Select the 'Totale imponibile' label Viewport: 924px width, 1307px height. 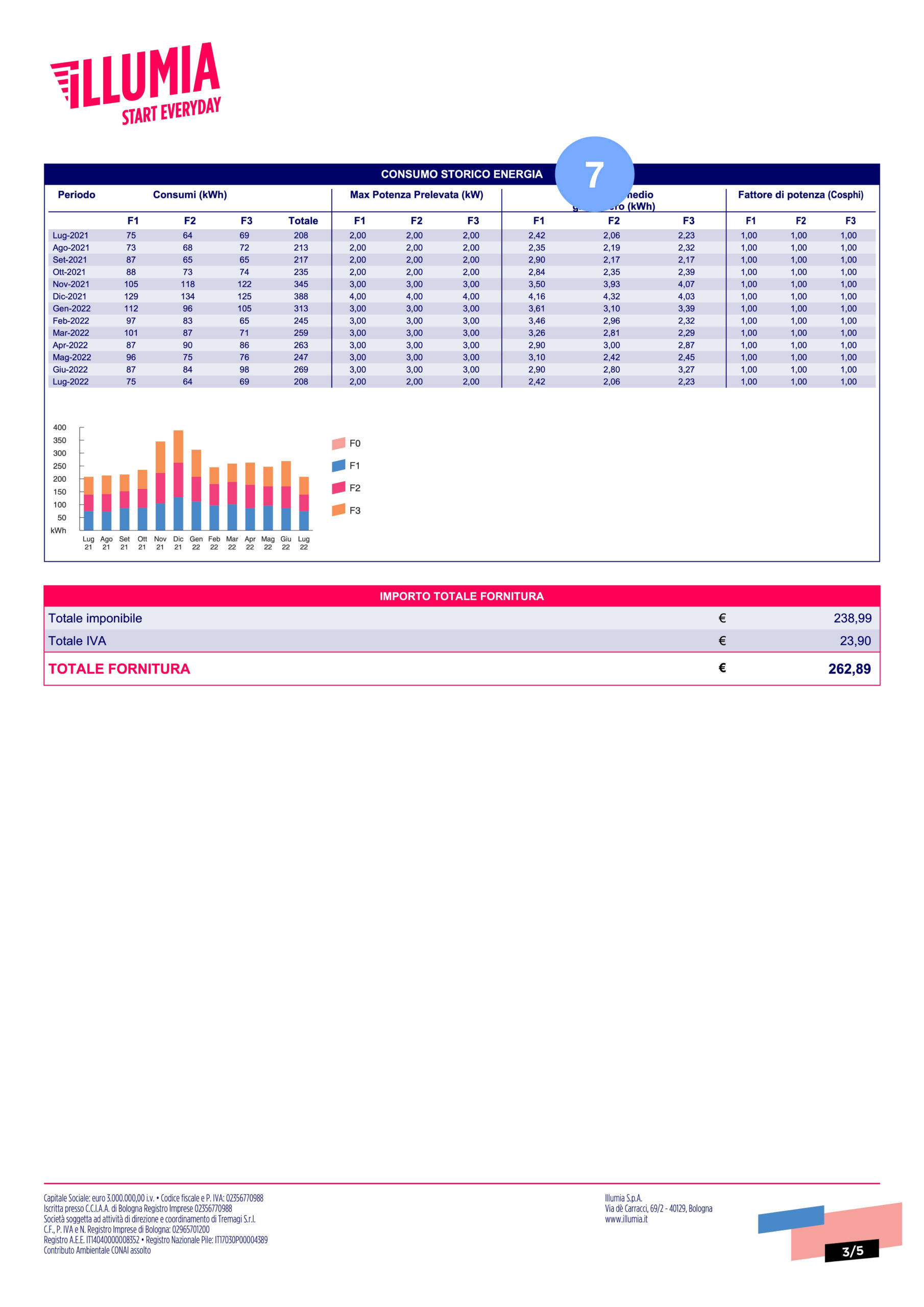click(95, 618)
